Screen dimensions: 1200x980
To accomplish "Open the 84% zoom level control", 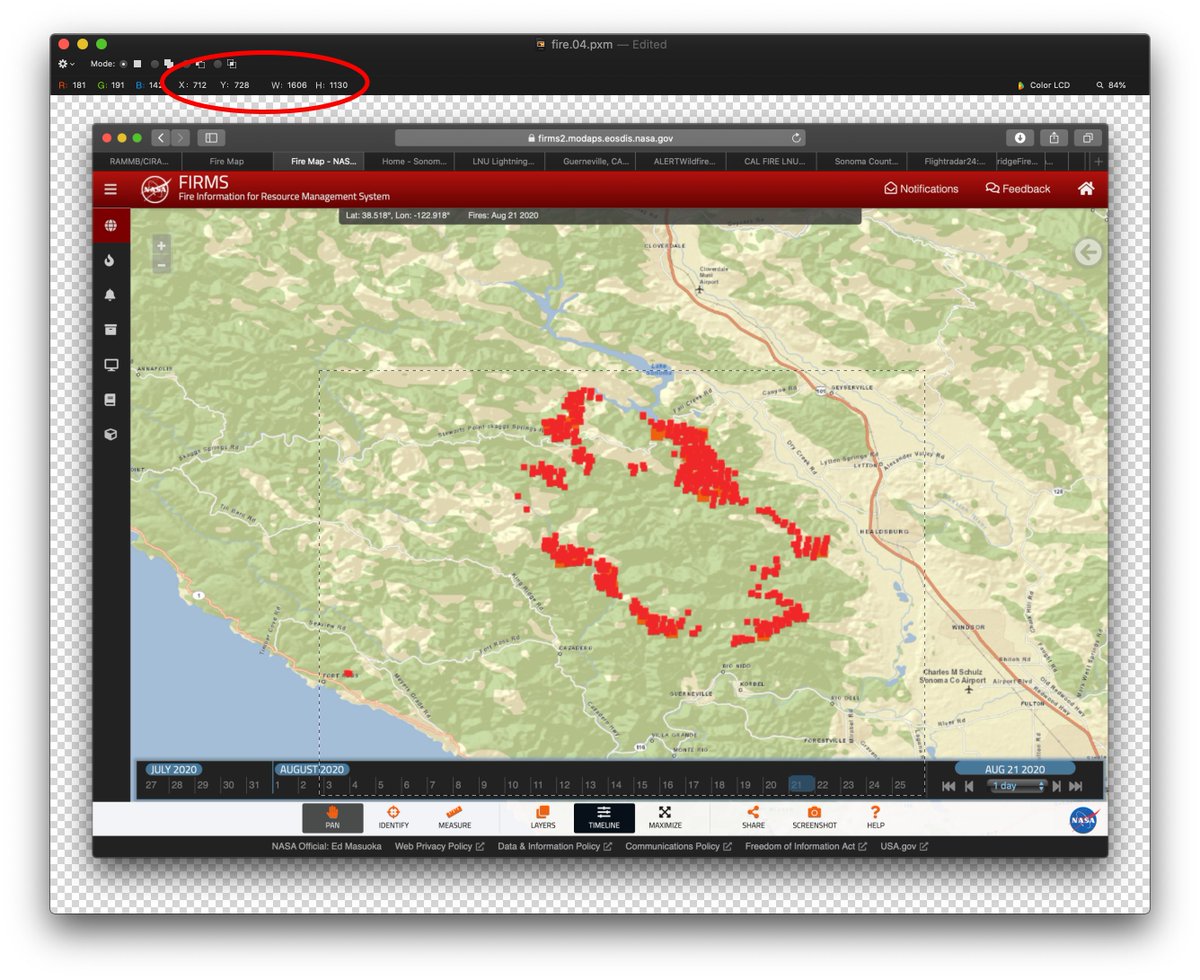I will point(1111,85).
